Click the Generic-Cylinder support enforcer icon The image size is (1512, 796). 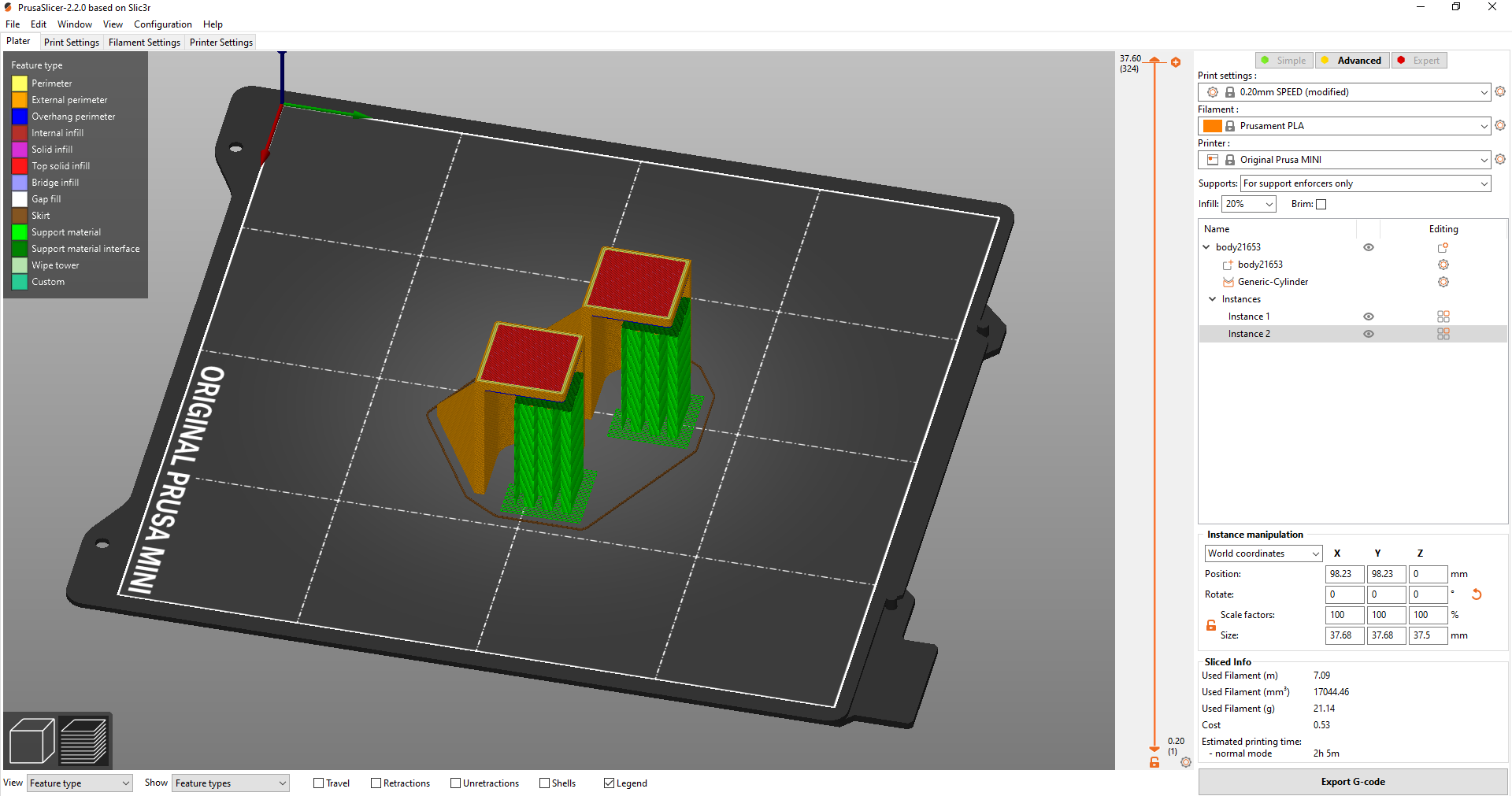[1228, 282]
